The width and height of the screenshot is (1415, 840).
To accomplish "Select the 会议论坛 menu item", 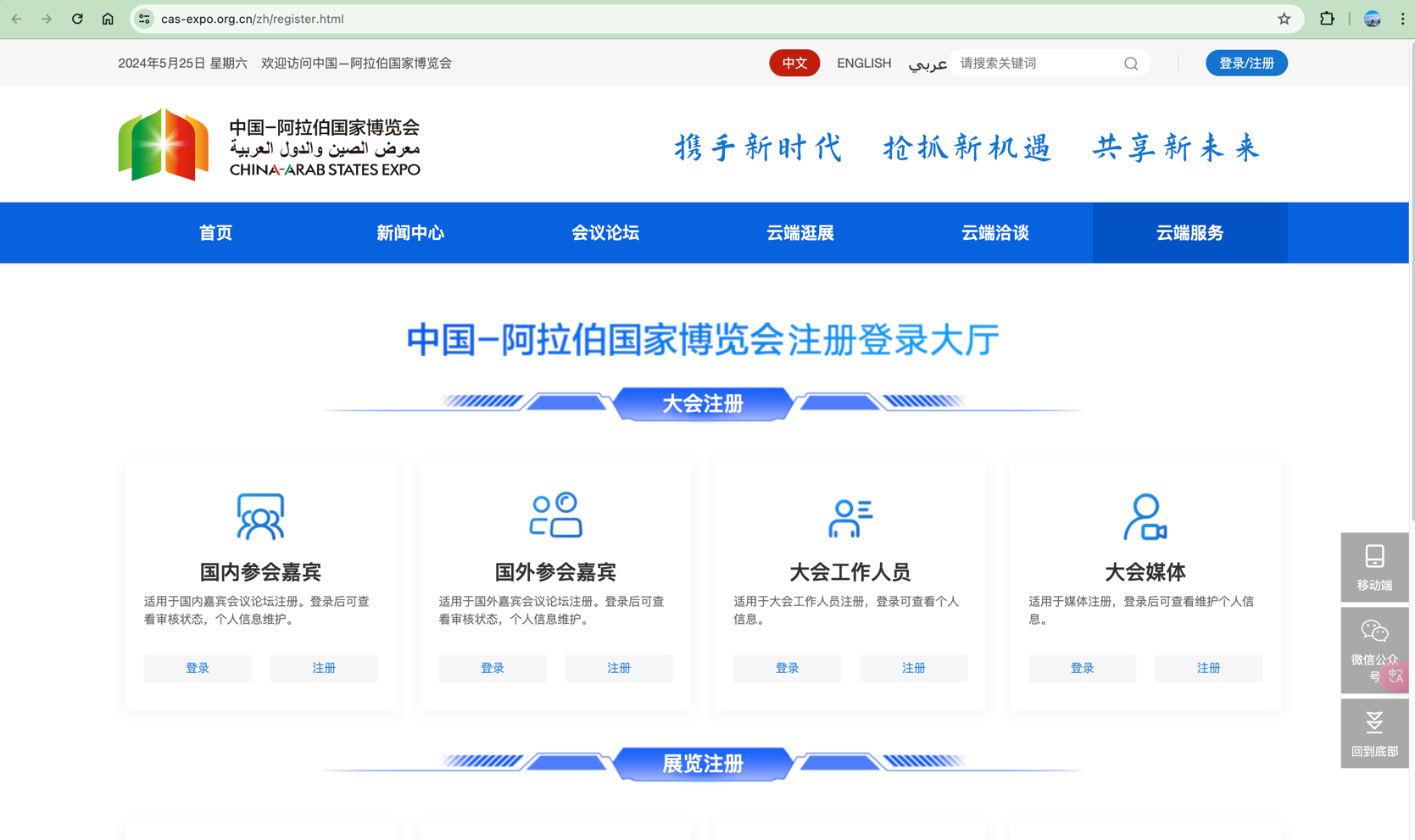I will click(604, 233).
